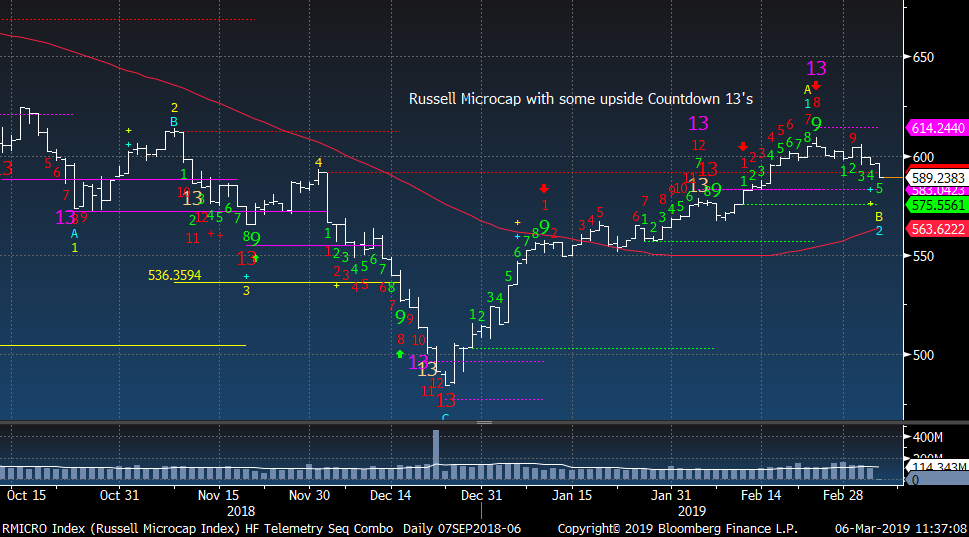Click the 600 price axis tick
This screenshot has width=969, height=537.
(x=923, y=157)
